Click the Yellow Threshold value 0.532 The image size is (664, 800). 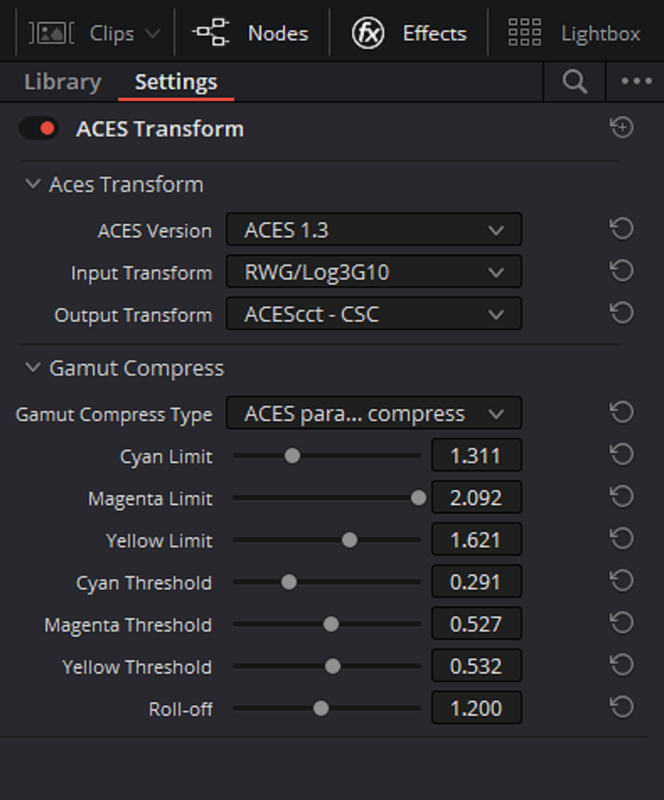477,666
